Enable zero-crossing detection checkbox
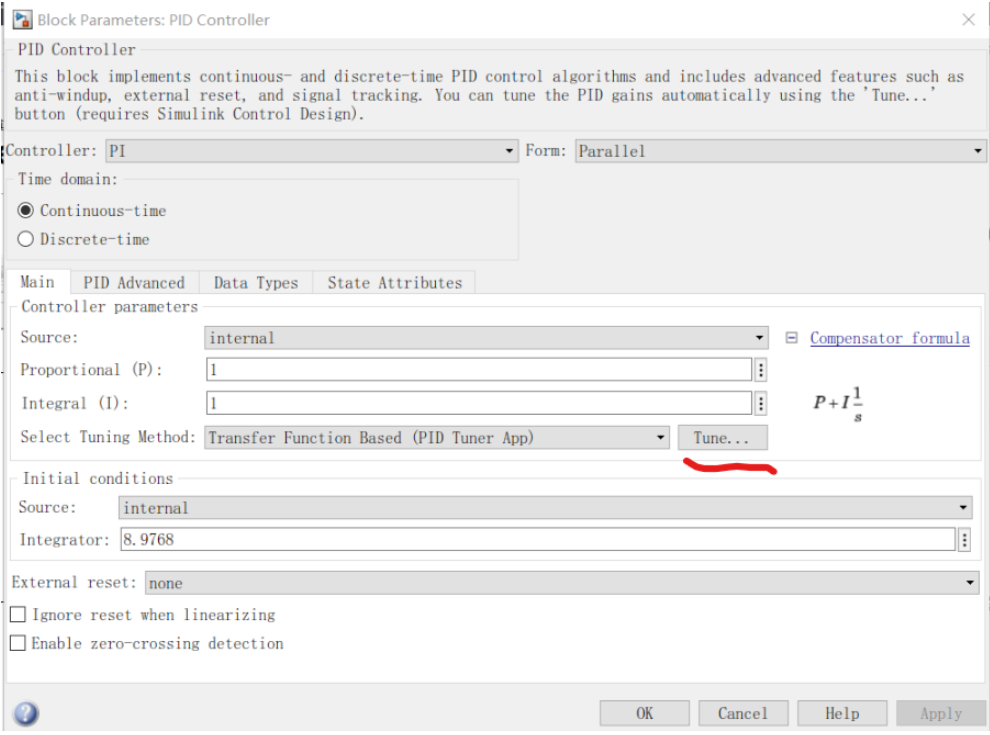990x735 pixels. 18,643
